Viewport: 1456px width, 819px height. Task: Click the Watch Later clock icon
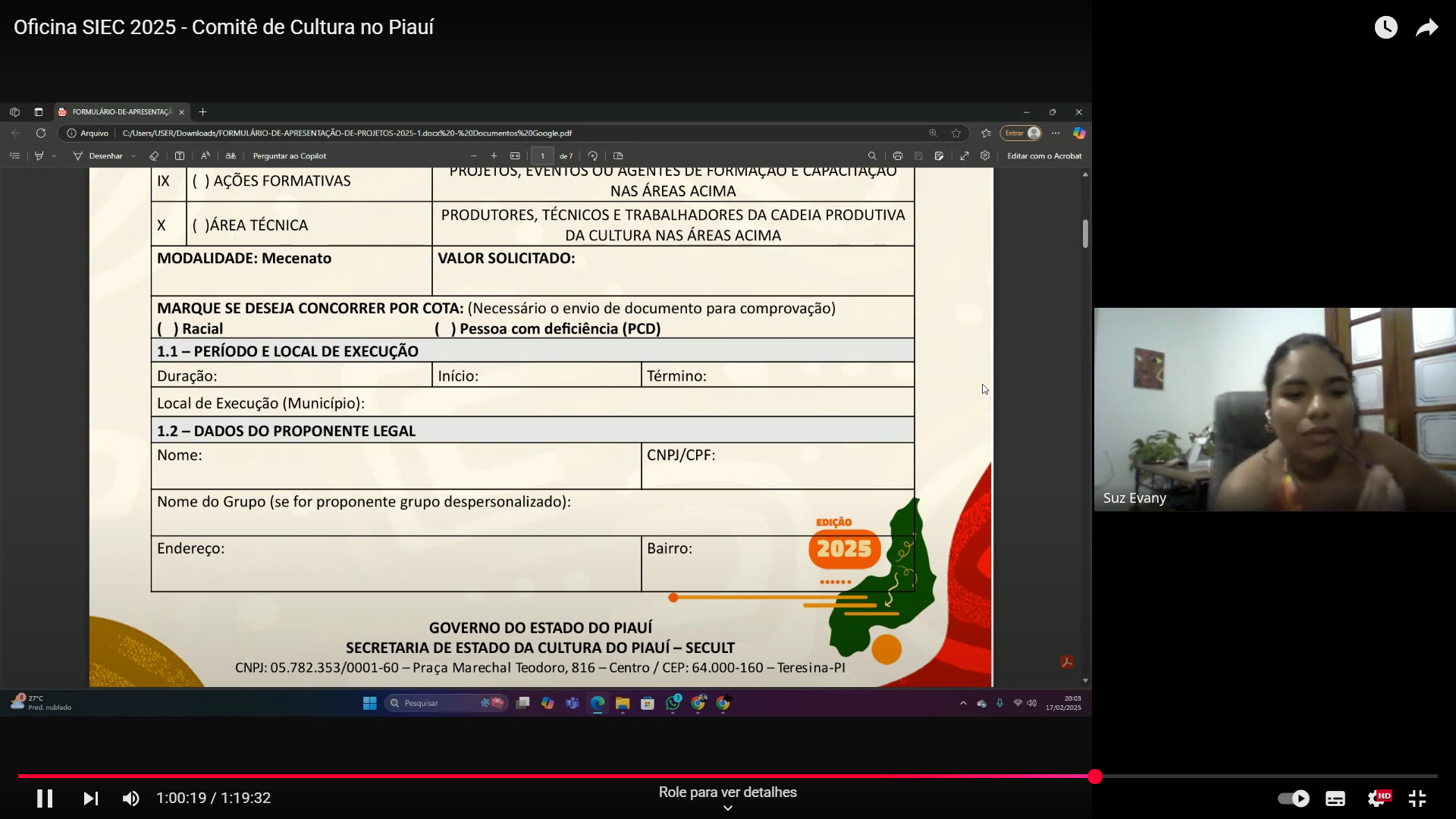point(1385,27)
